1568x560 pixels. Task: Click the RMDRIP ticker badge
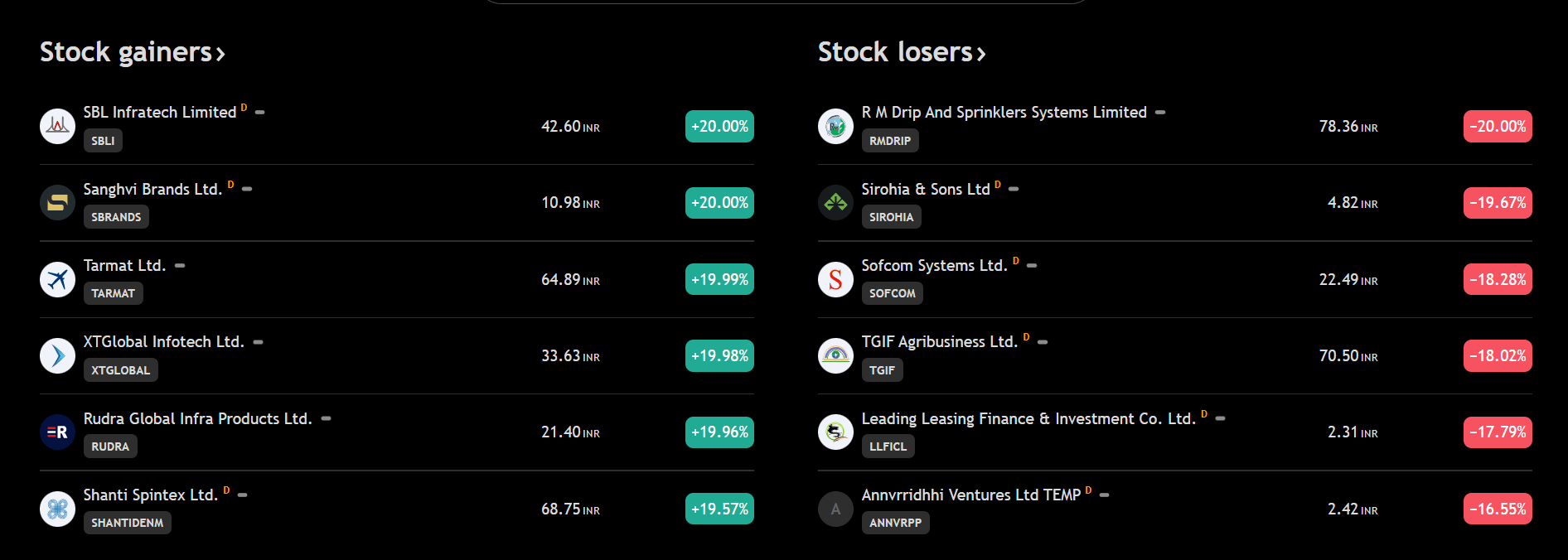[889, 141]
